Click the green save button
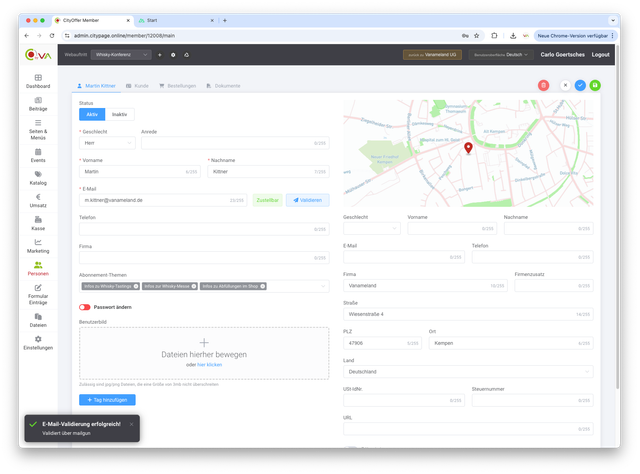This screenshot has height=474, width=640. click(x=596, y=86)
